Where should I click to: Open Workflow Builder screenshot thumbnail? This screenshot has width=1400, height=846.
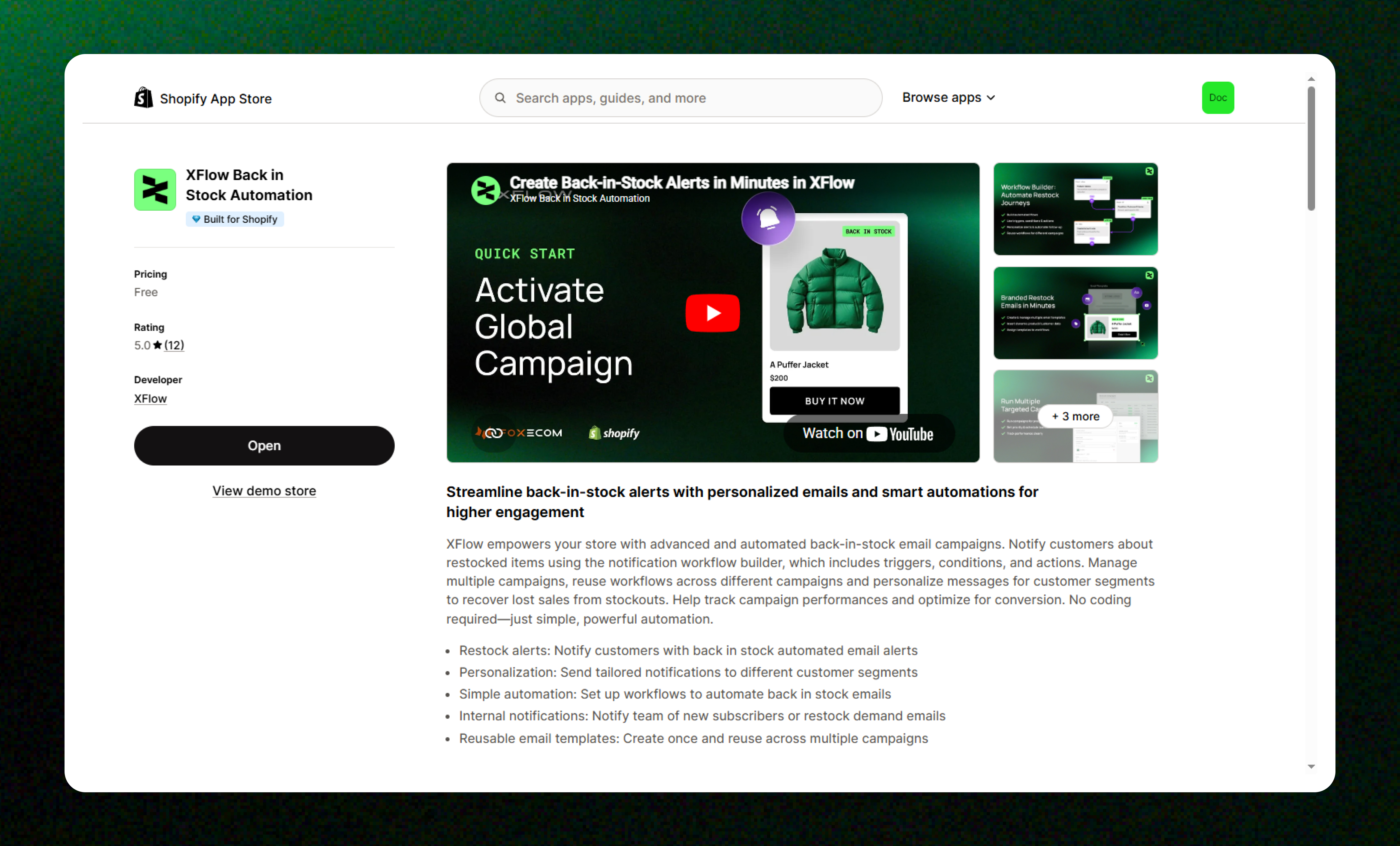click(1075, 209)
